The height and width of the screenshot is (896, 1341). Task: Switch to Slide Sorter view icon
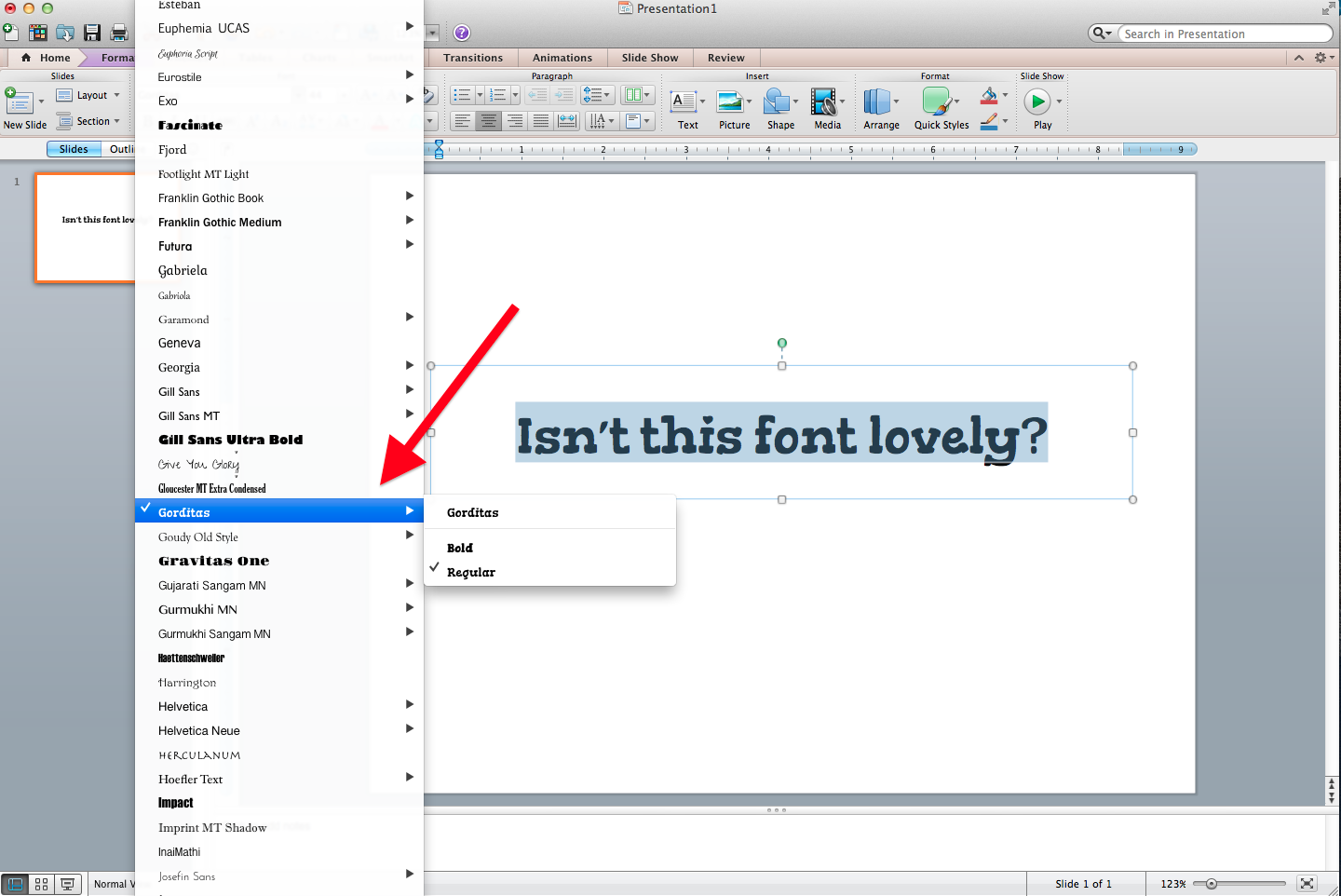[41, 883]
